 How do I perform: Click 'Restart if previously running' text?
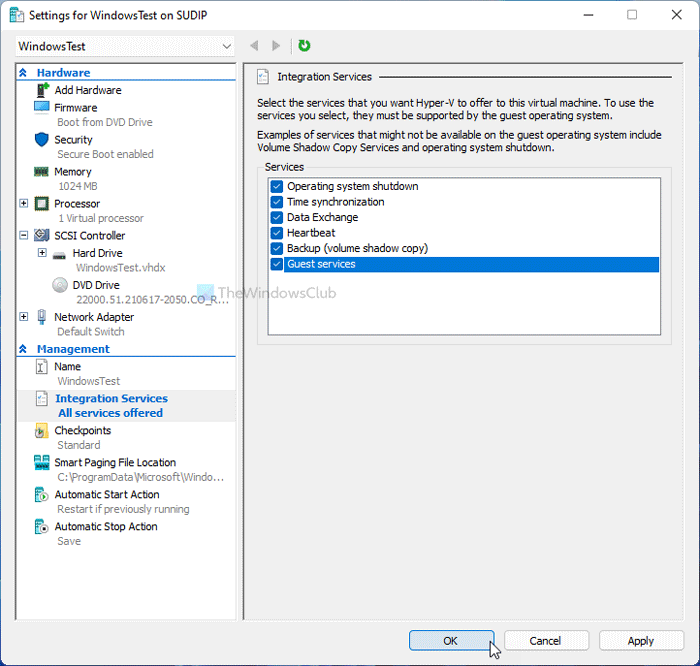coord(123,509)
